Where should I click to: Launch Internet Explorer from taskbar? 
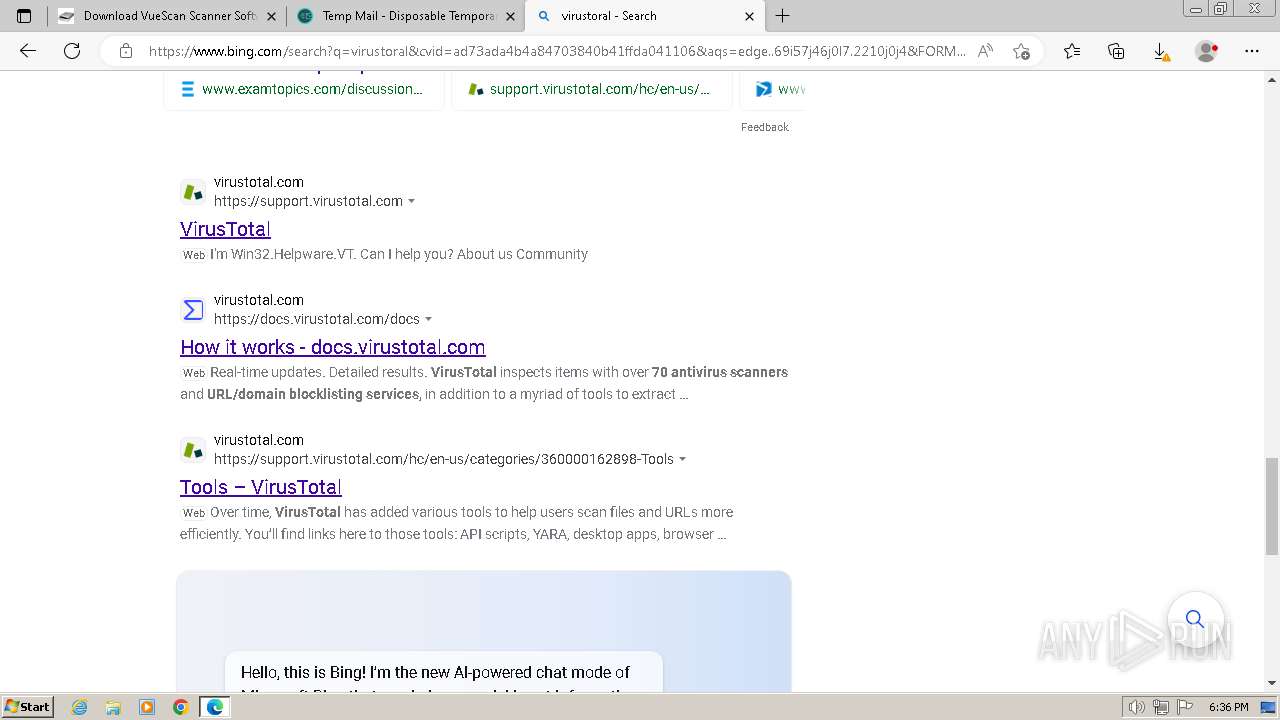80,707
